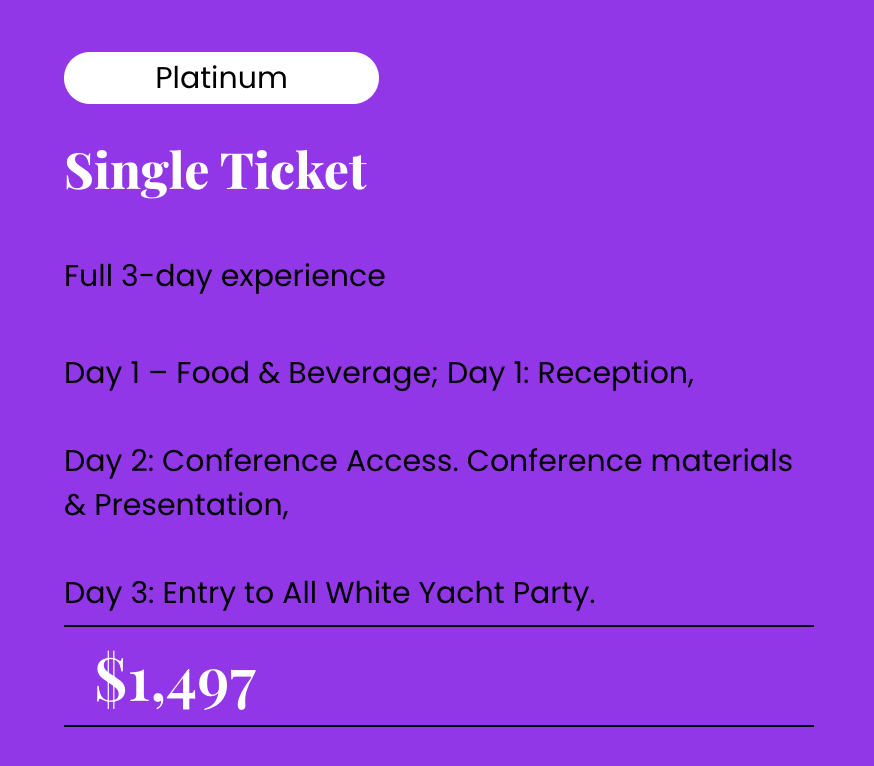Click the dollar sign in the price
874x766 pixels.
pos(111,680)
